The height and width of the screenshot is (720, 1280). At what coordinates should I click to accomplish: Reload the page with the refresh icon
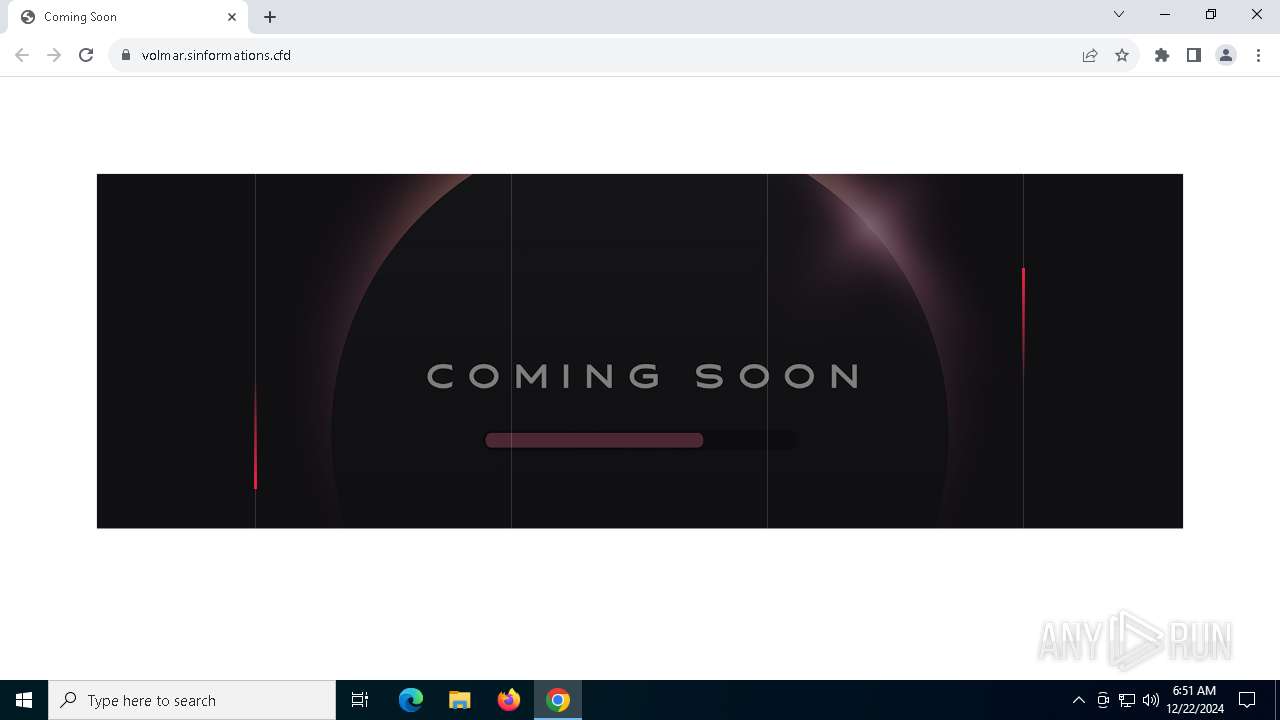point(86,55)
